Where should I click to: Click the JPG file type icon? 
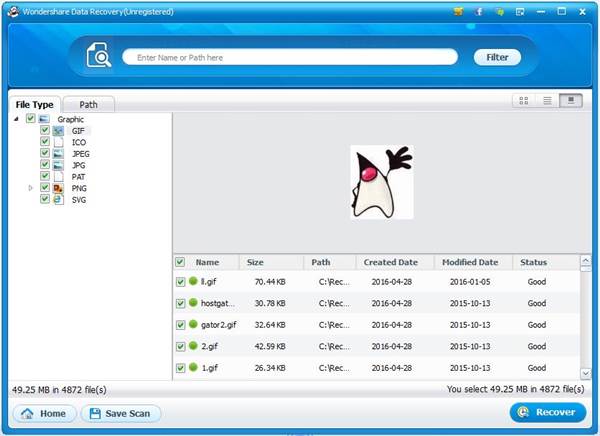point(58,165)
